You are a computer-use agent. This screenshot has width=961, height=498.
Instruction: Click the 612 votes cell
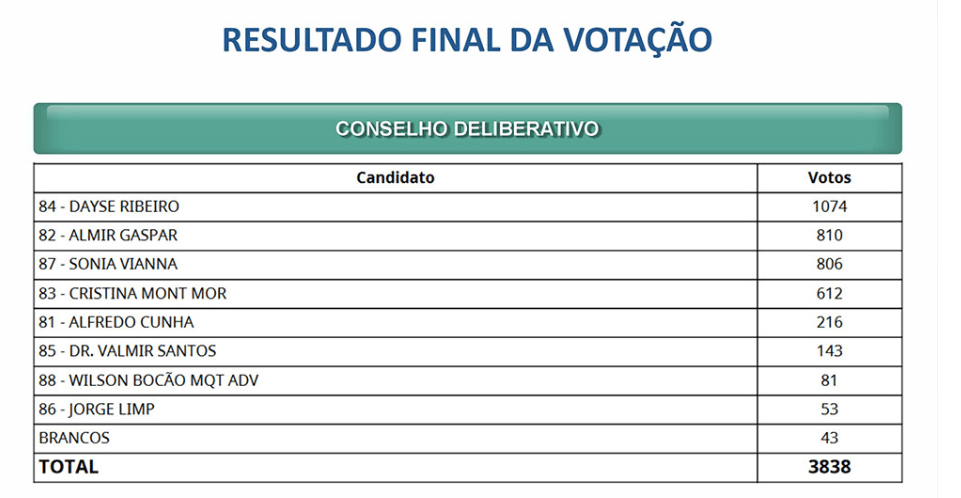tap(829, 294)
